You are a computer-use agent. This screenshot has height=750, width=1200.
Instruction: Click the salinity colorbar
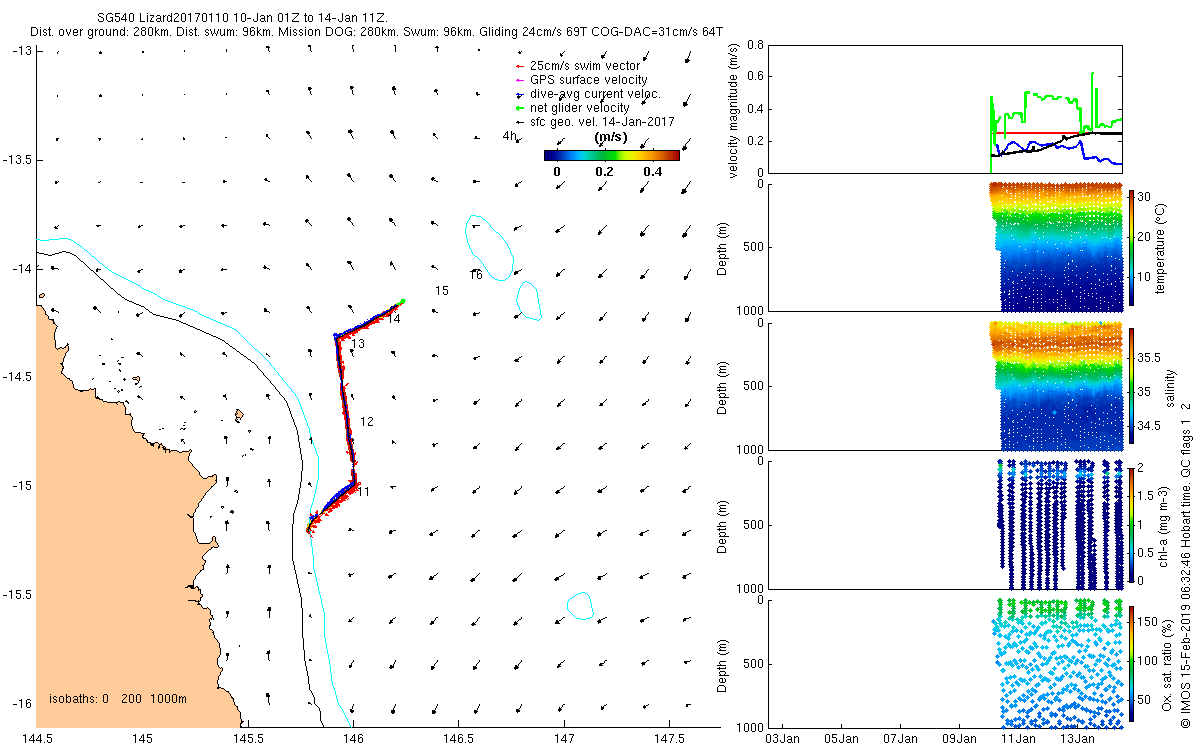(1132, 386)
